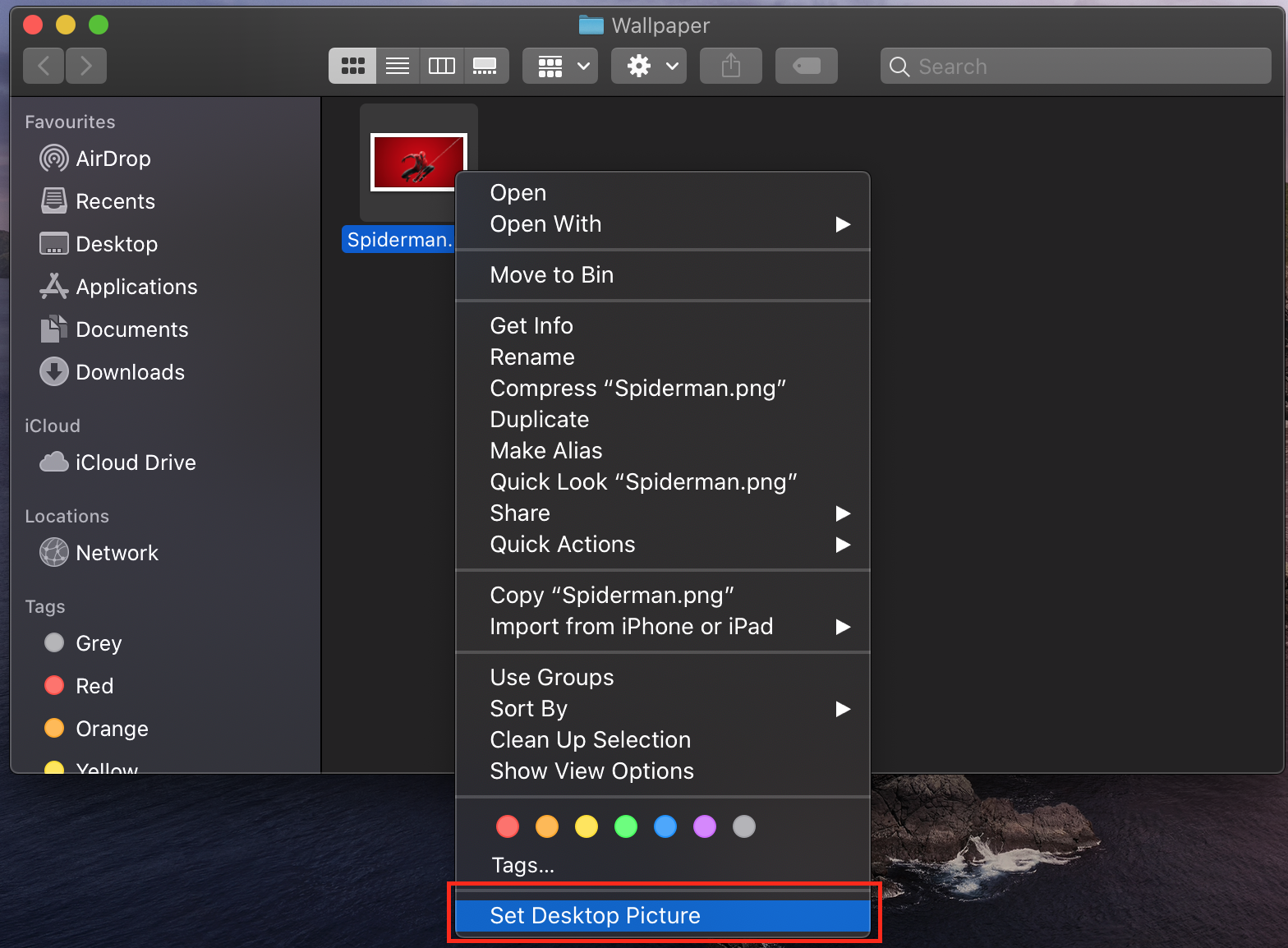Apply the blue tag color dot
Viewport: 1288px width, 948px height.
pyautogui.click(x=665, y=826)
